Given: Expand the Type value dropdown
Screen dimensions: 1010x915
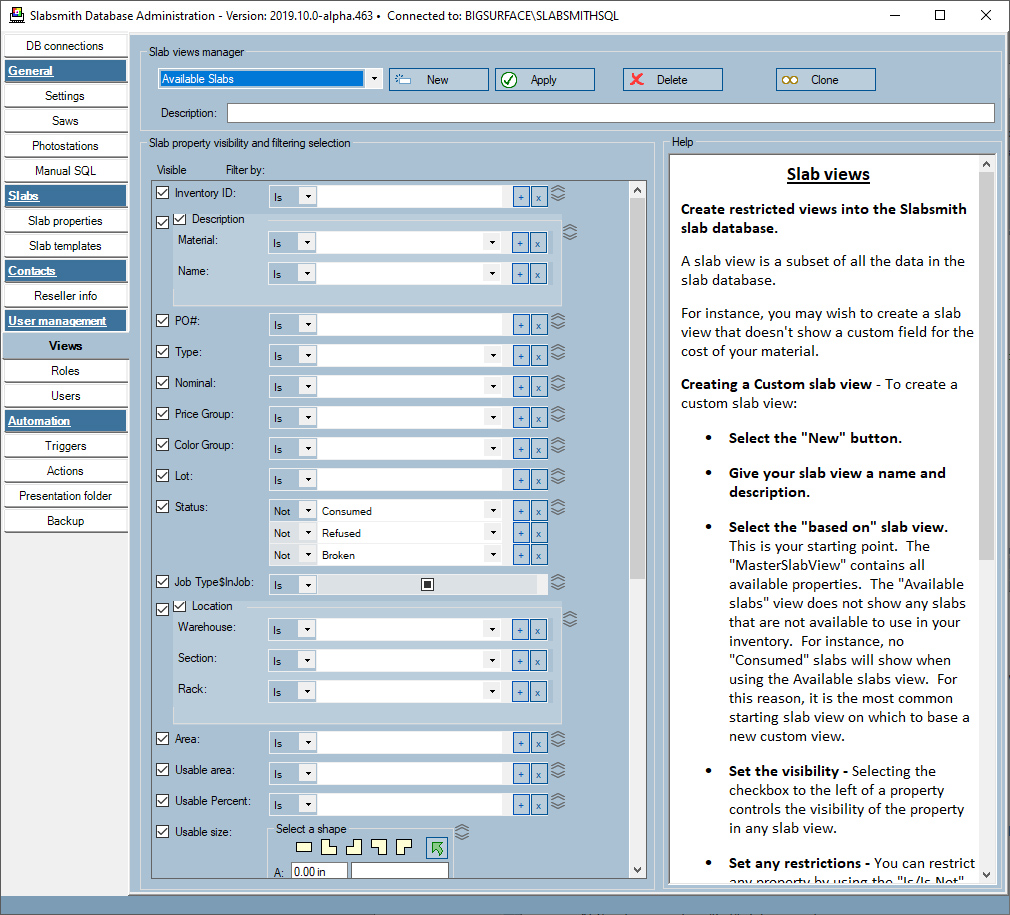Looking at the screenshot, I should [493, 355].
